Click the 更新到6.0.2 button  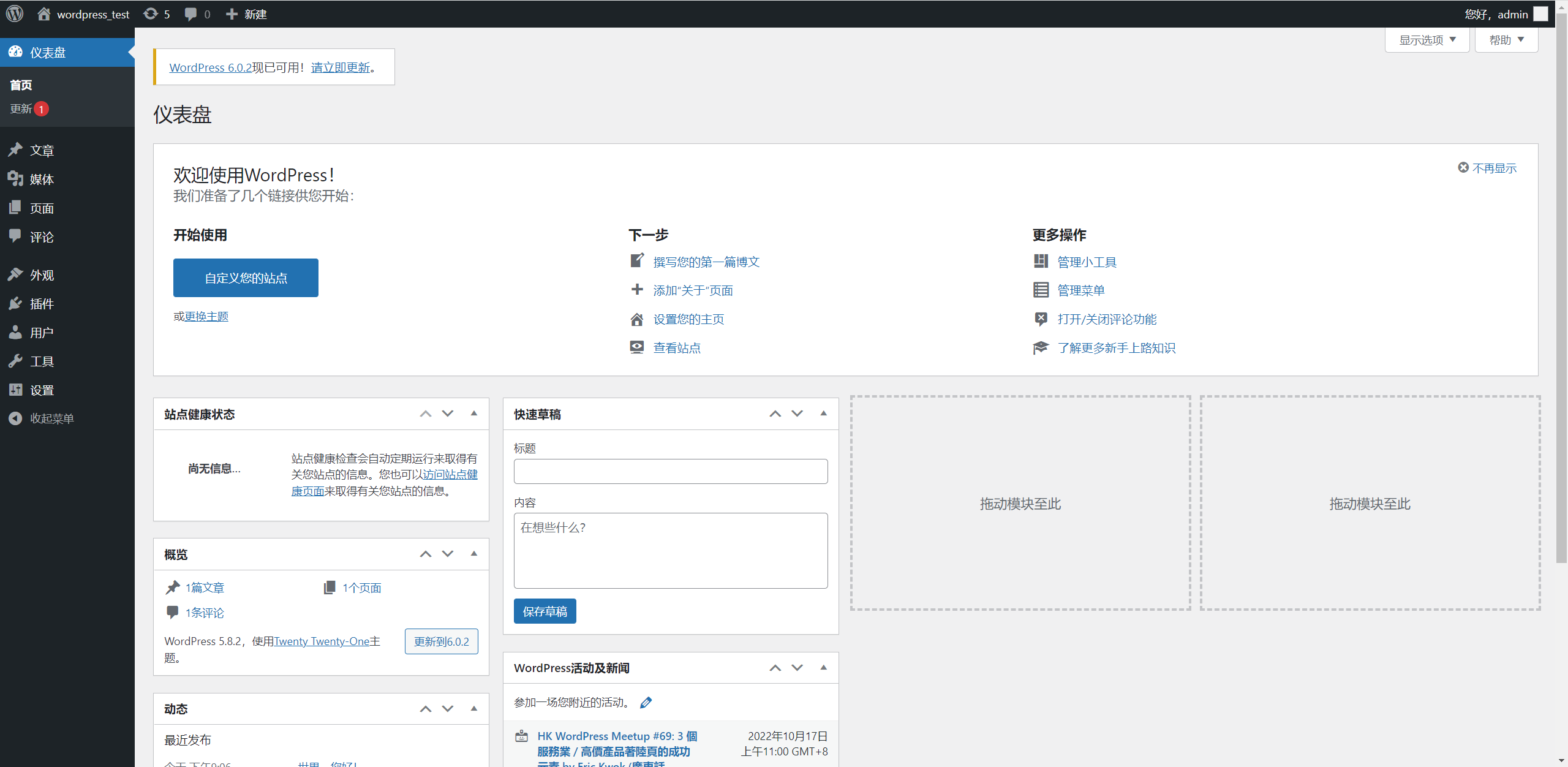pyautogui.click(x=441, y=641)
